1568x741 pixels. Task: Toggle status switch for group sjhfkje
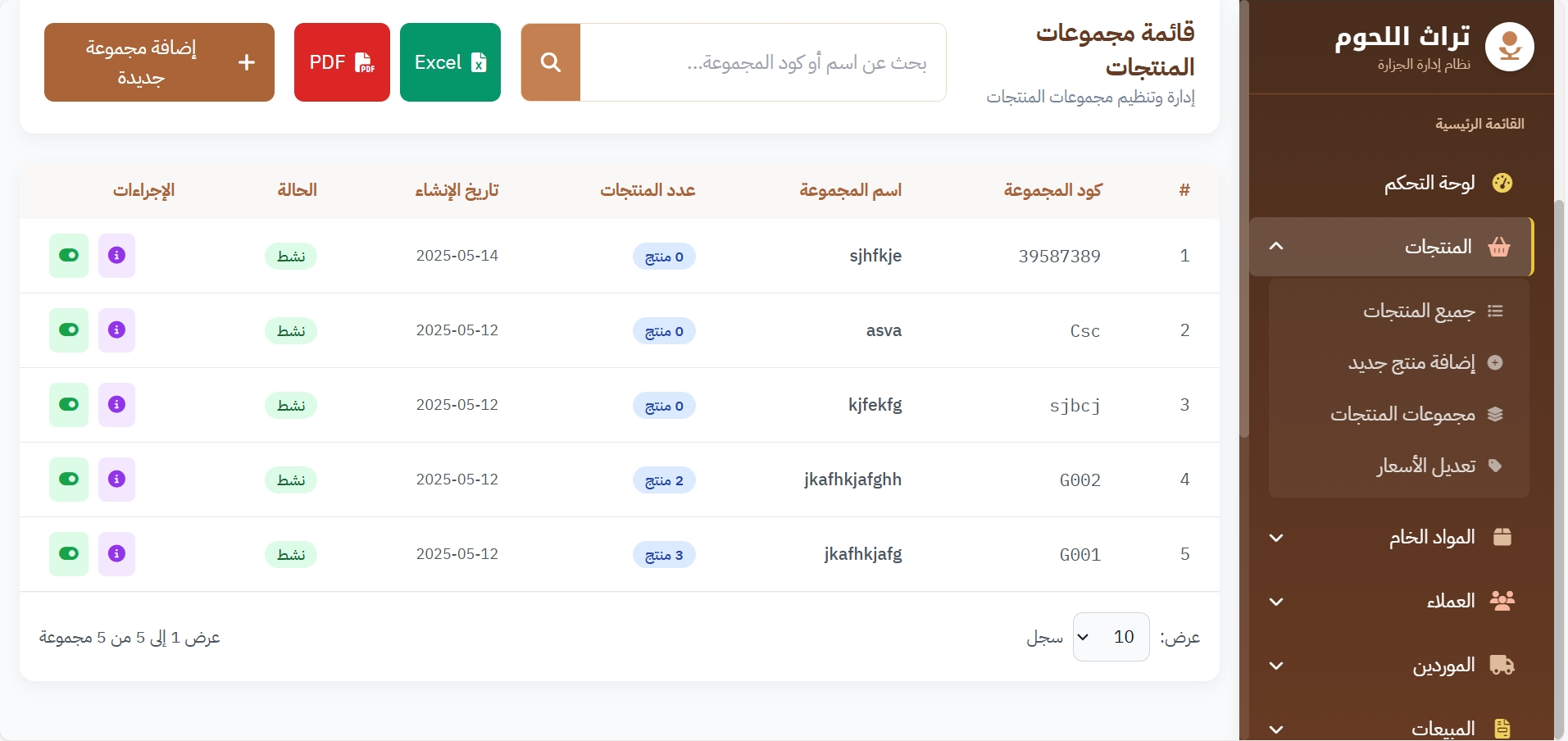[x=69, y=256]
